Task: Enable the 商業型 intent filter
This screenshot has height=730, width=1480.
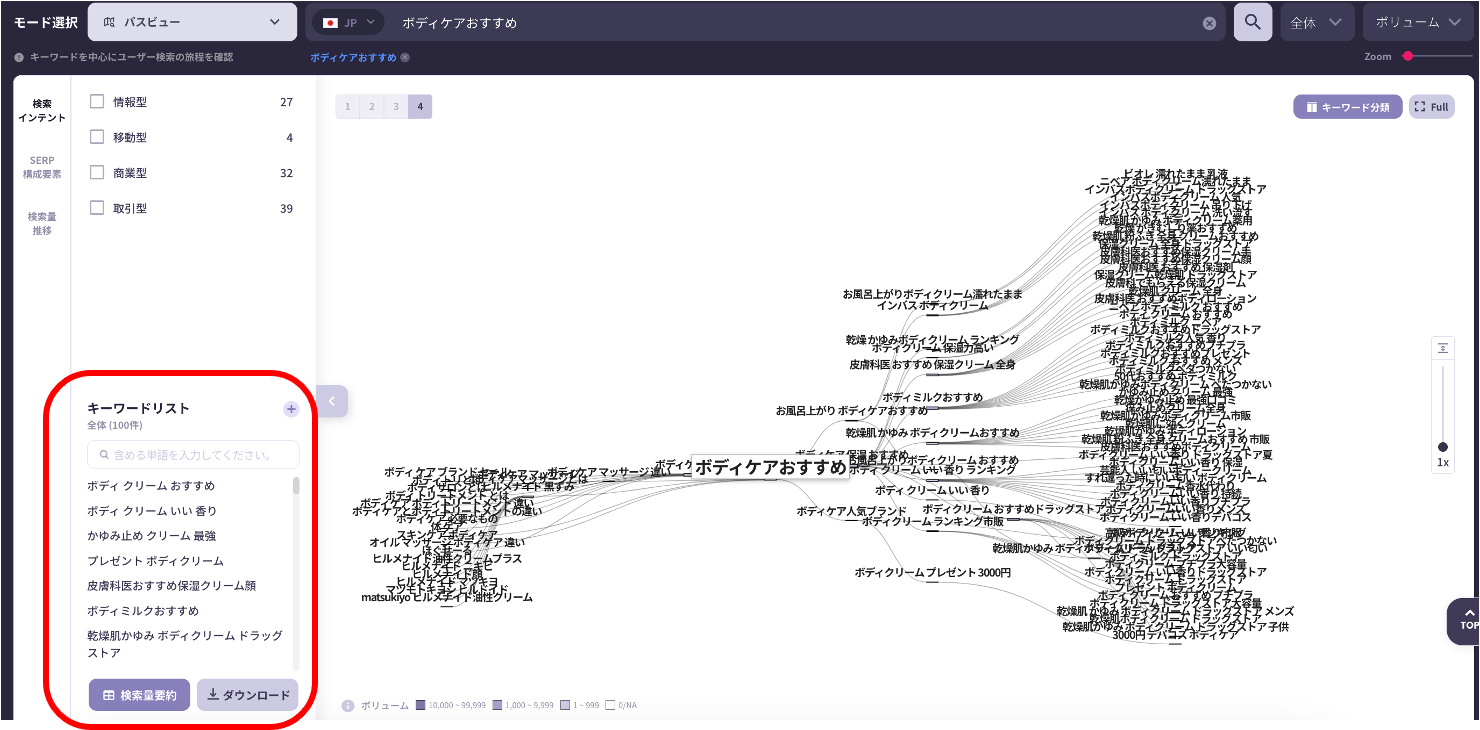Action: pos(97,173)
